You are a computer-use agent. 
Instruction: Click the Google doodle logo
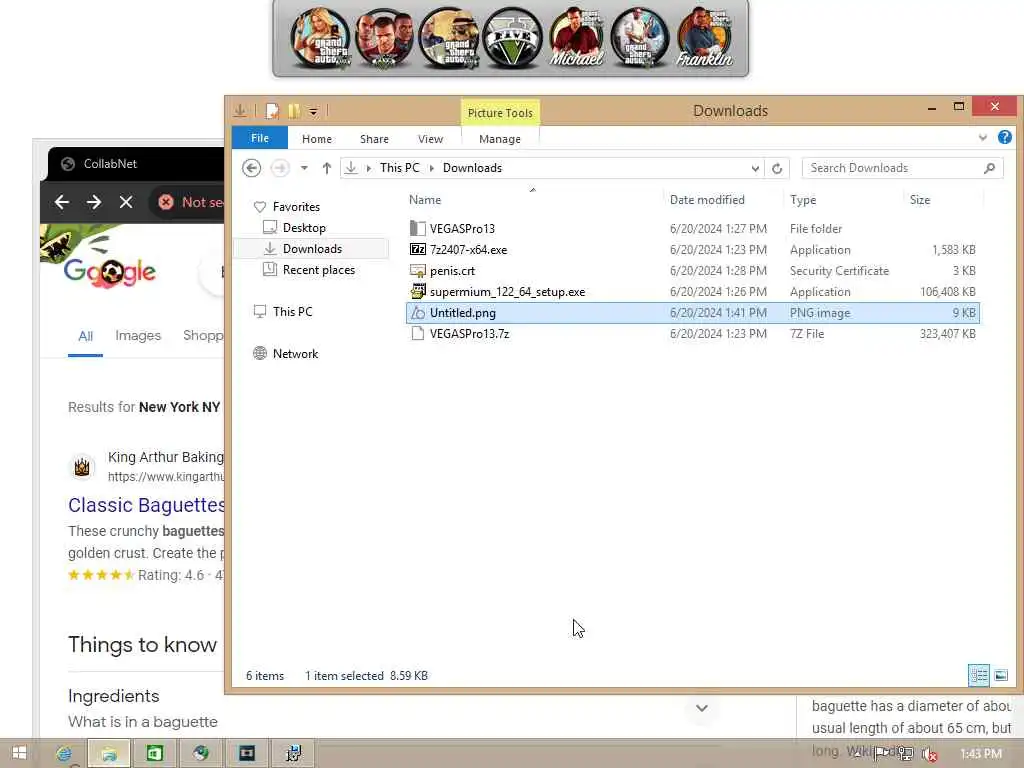coord(109,271)
